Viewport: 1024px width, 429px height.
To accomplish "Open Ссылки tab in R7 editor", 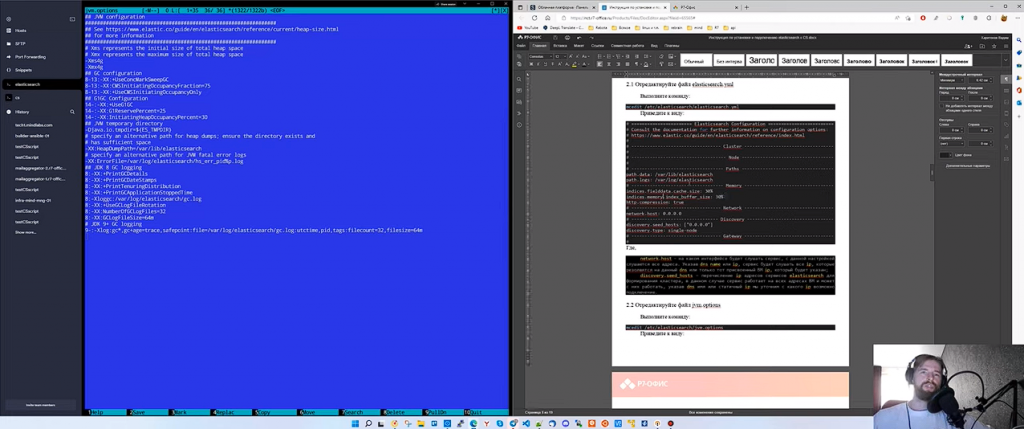I will [598, 46].
